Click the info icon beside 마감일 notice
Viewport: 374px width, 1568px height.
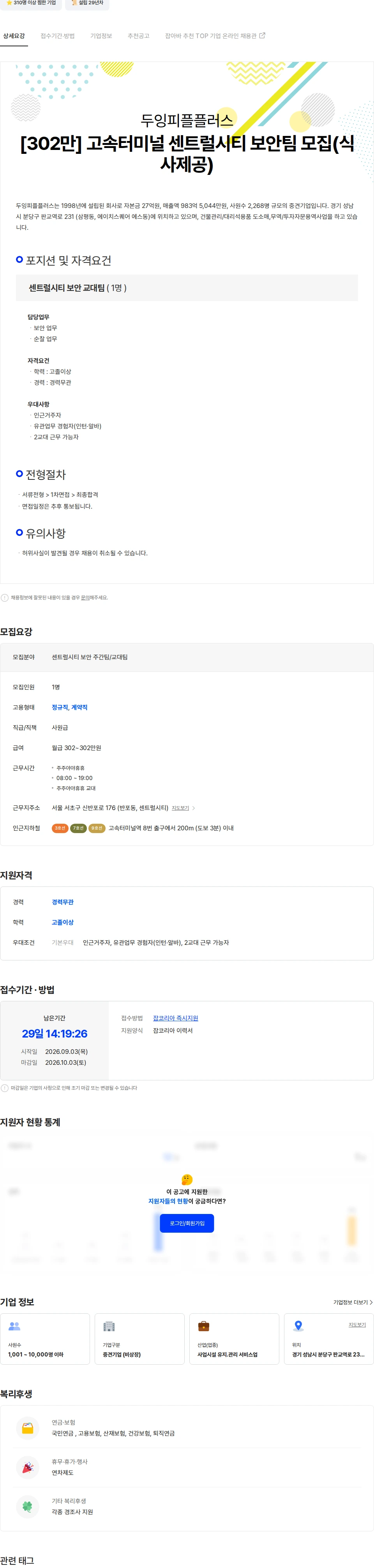pos(5,1088)
